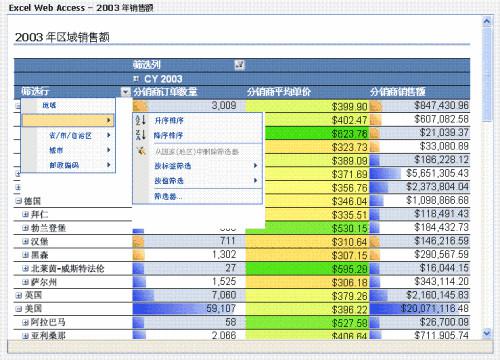Image resolution: width=500 pixels, height=360 pixels.
Task: Expand the 英国 row
Action: (18, 295)
